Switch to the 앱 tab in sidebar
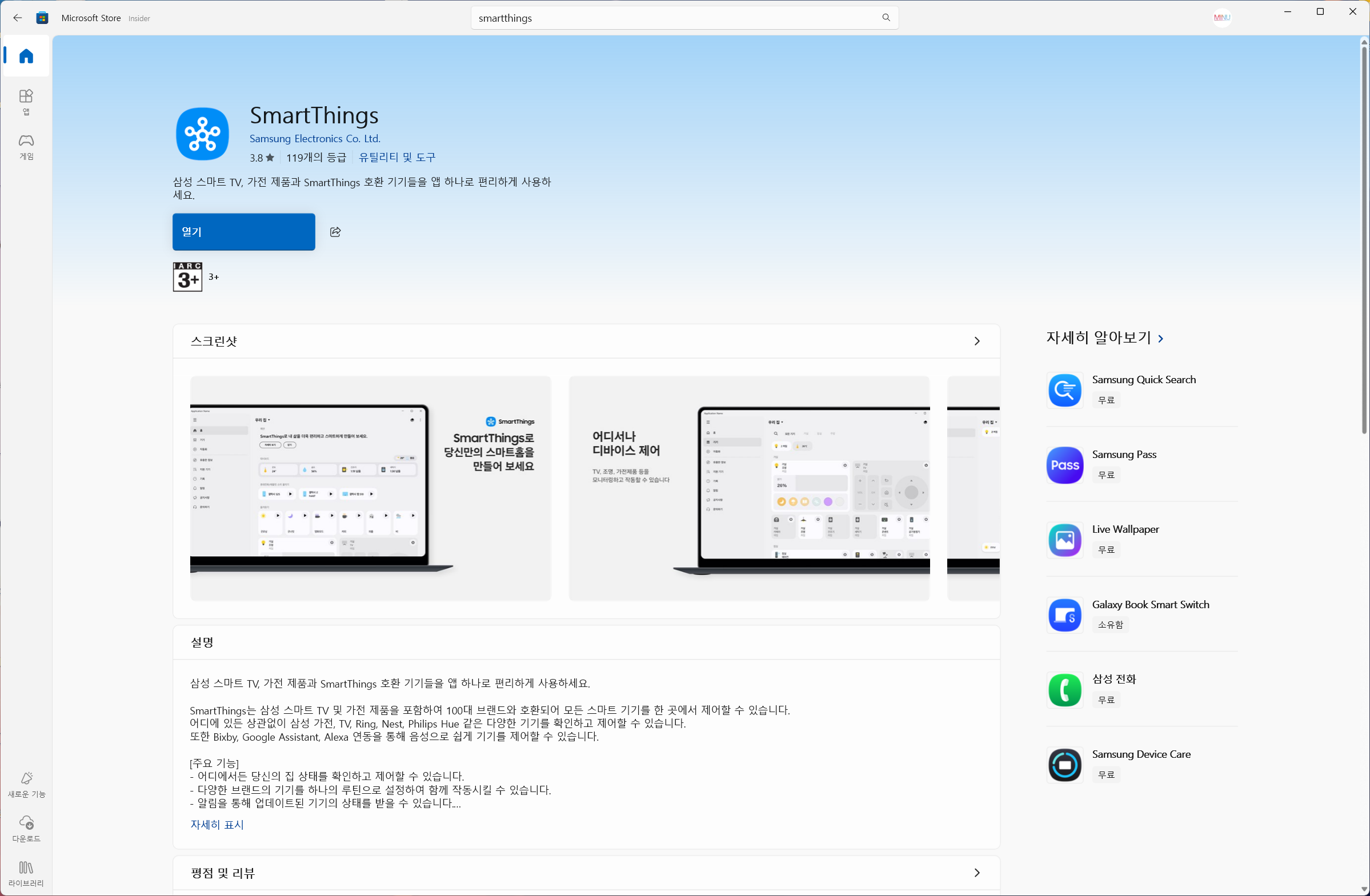This screenshot has width=1370, height=896. (x=26, y=102)
